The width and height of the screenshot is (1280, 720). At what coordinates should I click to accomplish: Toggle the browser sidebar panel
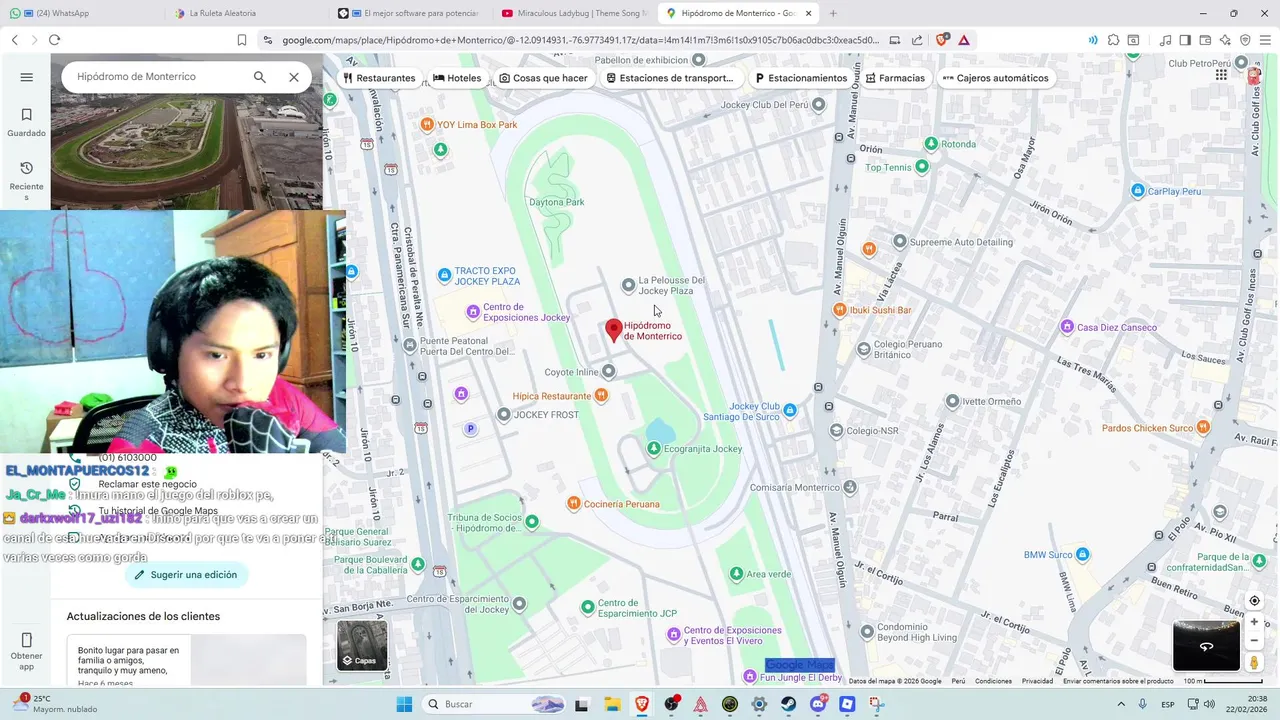click(x=1185, y=40)
